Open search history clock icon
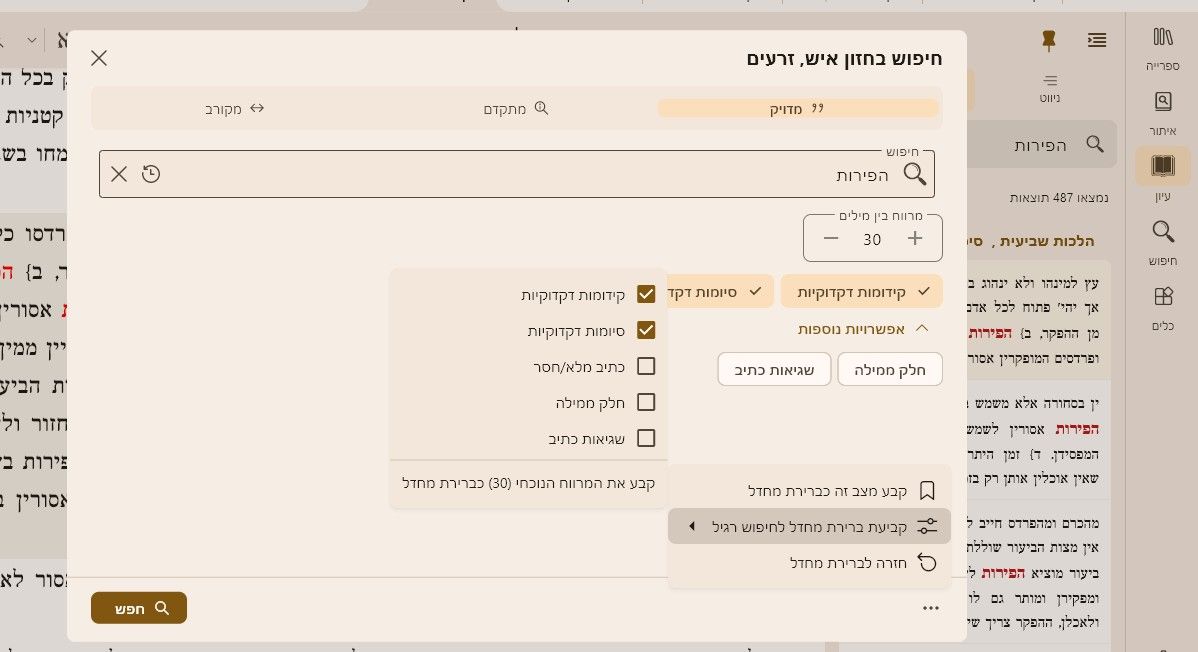1198x652 pixels. (151, 174)
